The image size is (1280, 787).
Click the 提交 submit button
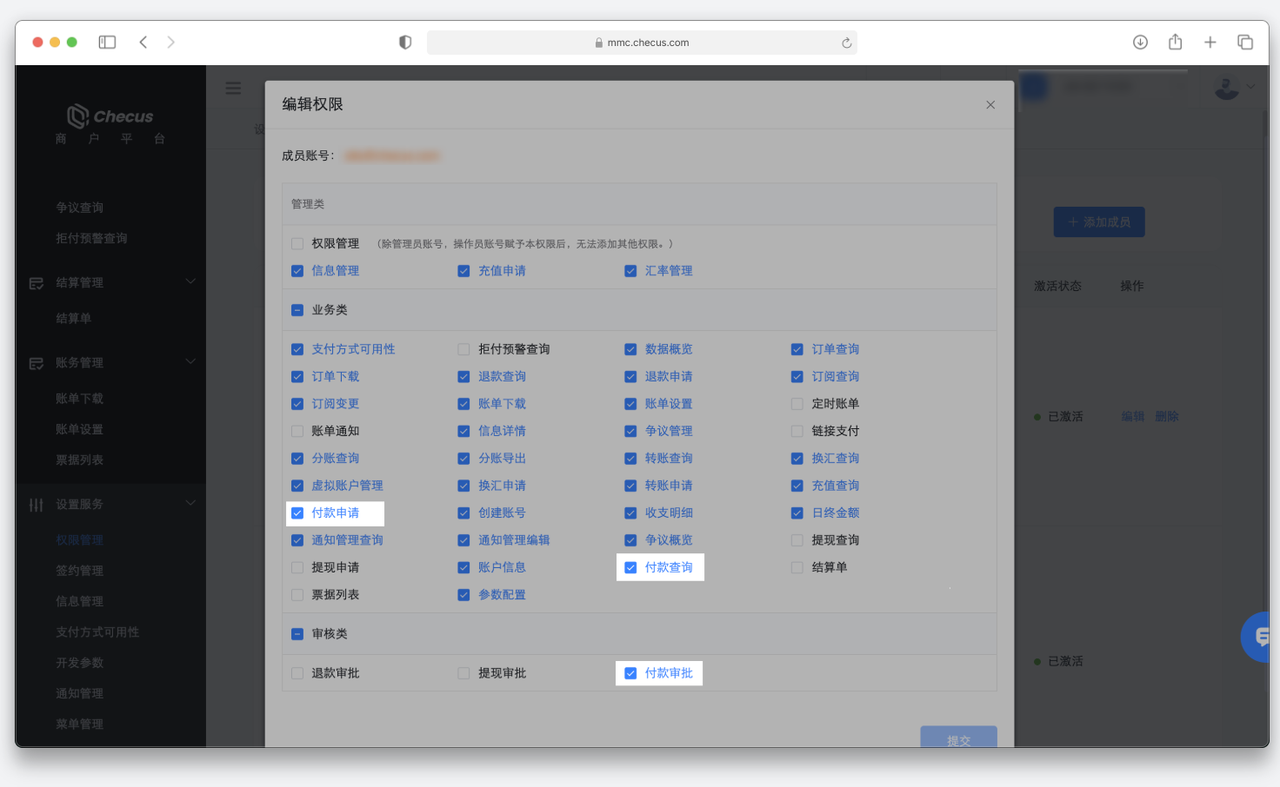[x=958, y=739]
